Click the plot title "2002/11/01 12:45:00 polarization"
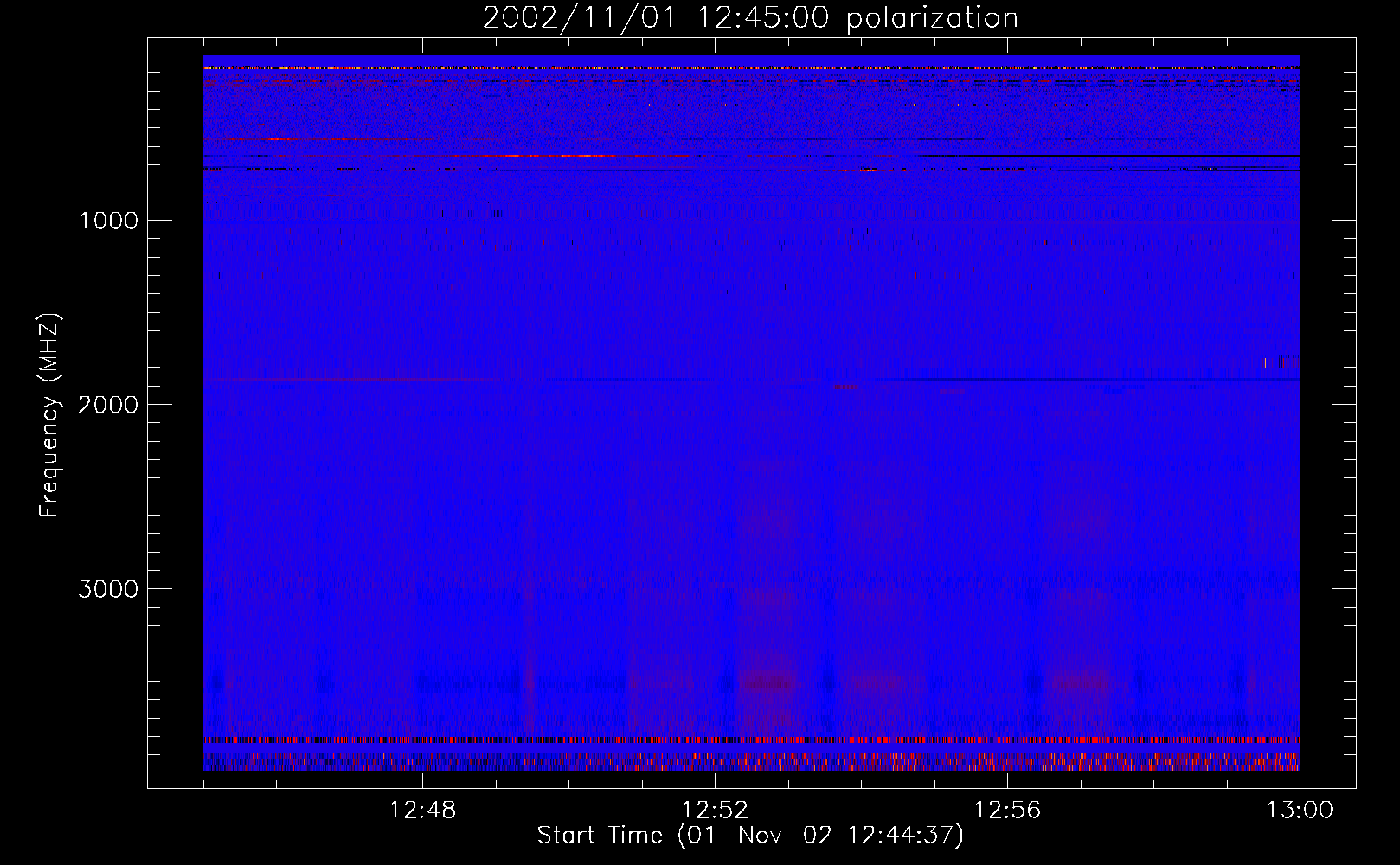Viewport: 1400px width, 865px height. [750, 18]
